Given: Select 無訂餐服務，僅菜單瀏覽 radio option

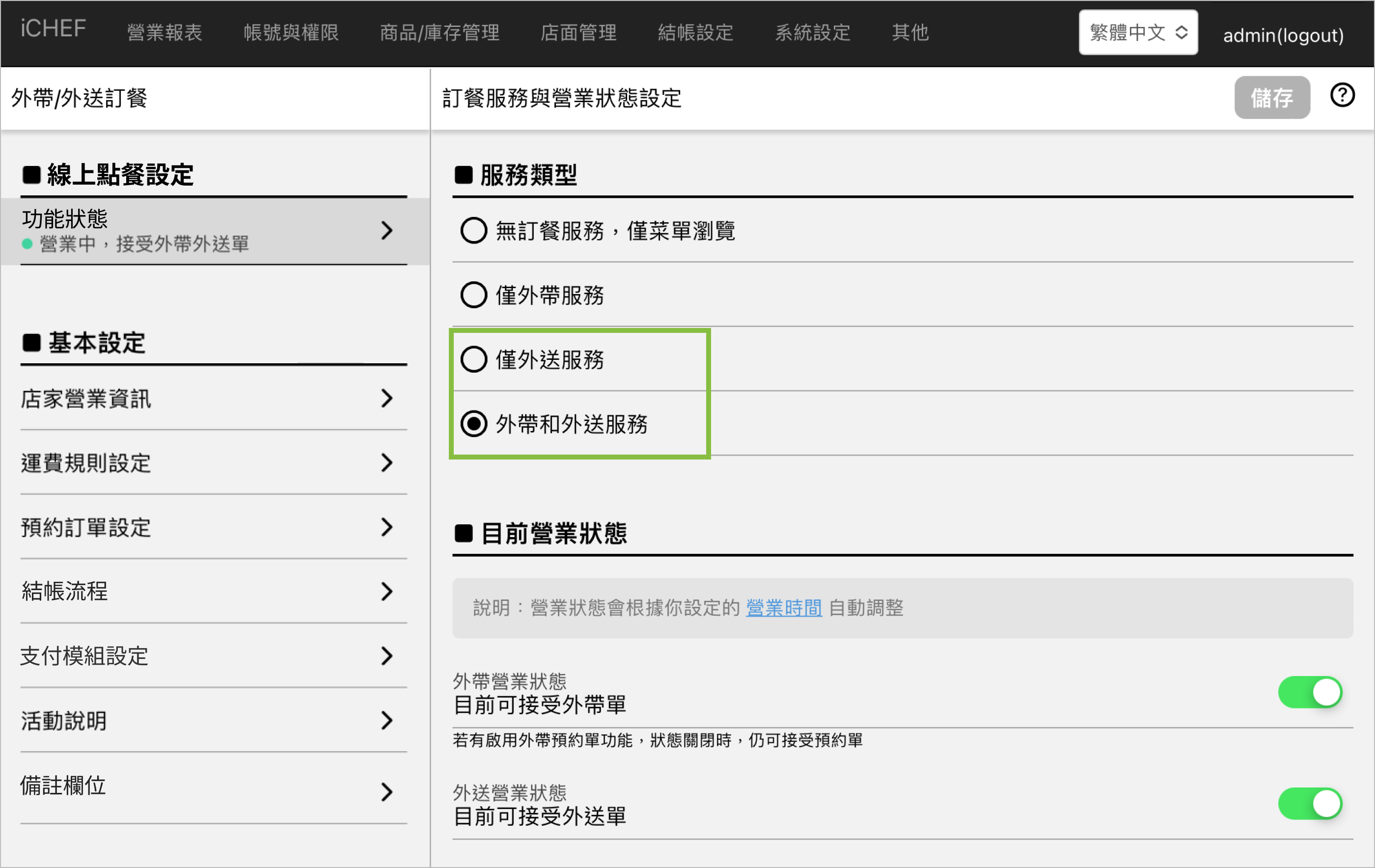Looking at the screenshot, I should 473,231.
